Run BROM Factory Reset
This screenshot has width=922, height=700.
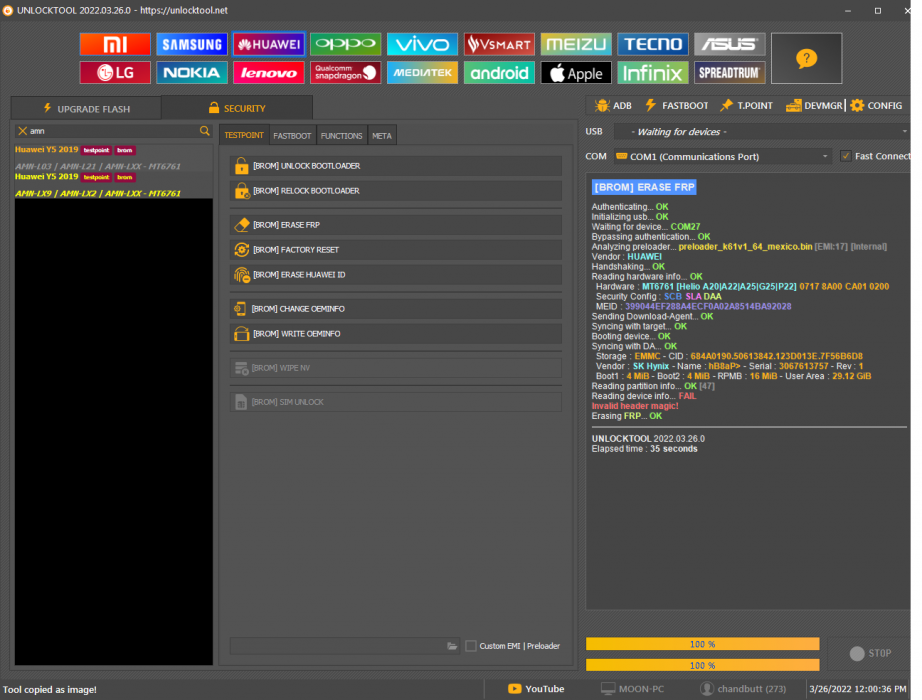(396, 250)
